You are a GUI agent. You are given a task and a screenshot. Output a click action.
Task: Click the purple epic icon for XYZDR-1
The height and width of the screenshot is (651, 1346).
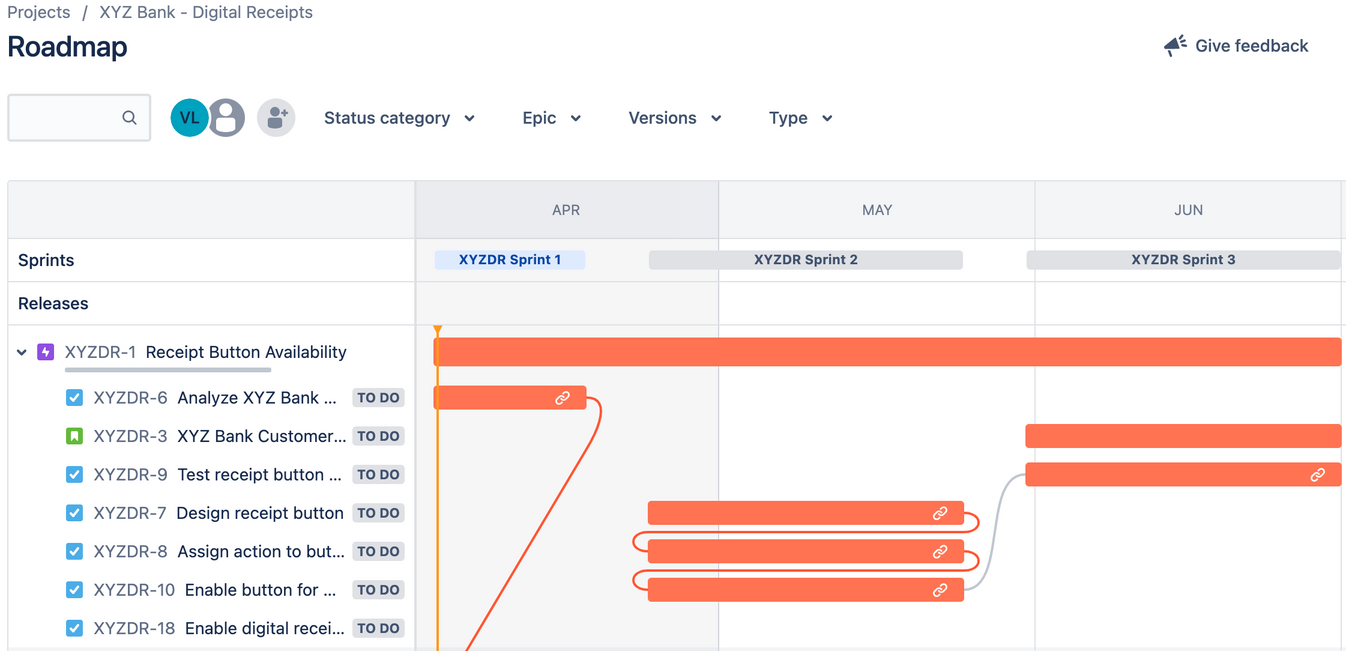click(45, 352)
